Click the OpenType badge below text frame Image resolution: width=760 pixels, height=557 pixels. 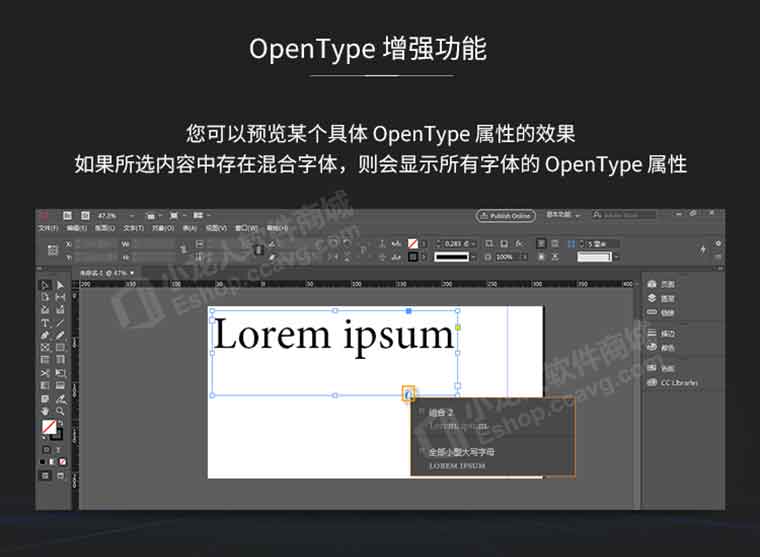(x=409, y=394)
